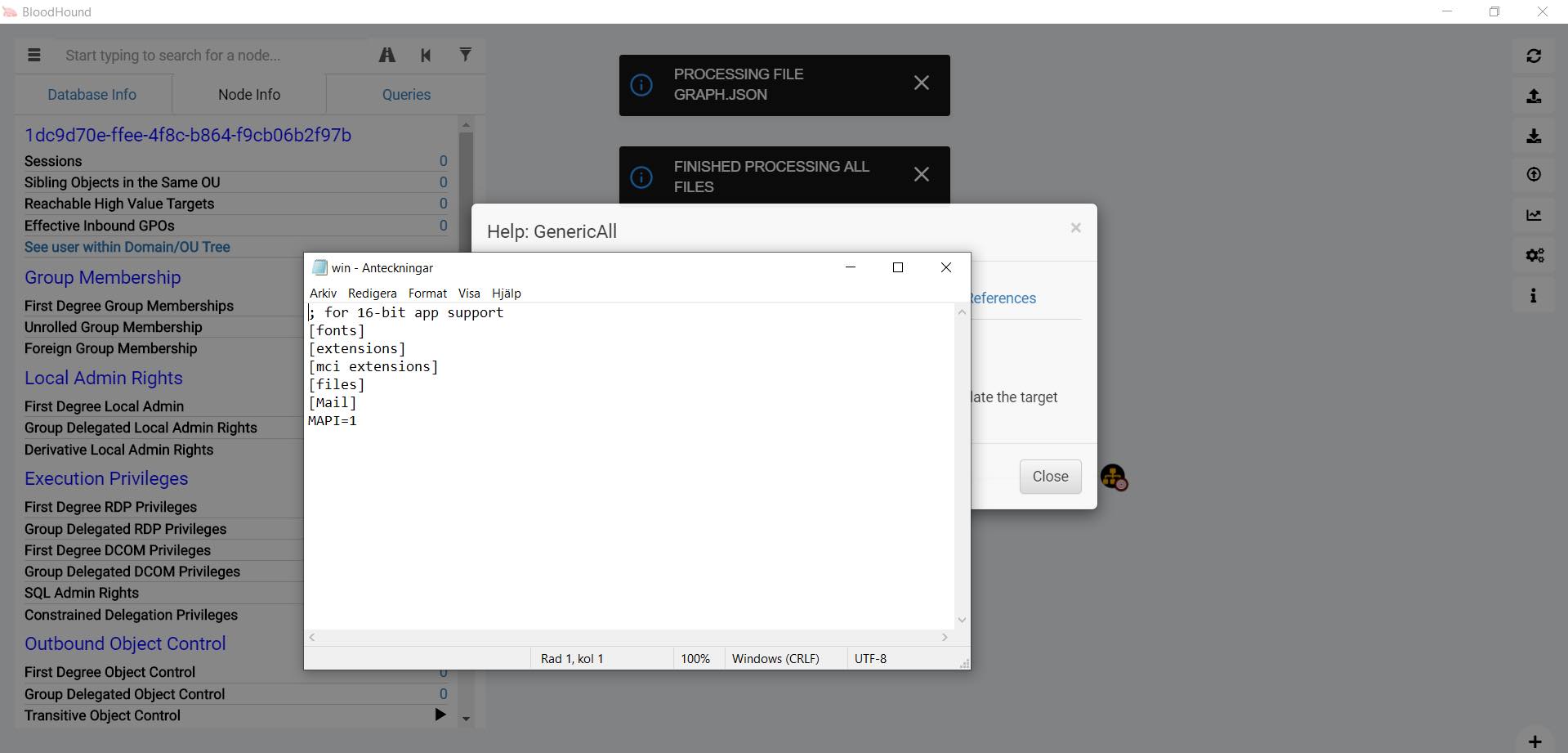Viewport: 1568px width, 753px height.
Task: Collapse the Execution Privileges section header
Action: pos(106,478)
